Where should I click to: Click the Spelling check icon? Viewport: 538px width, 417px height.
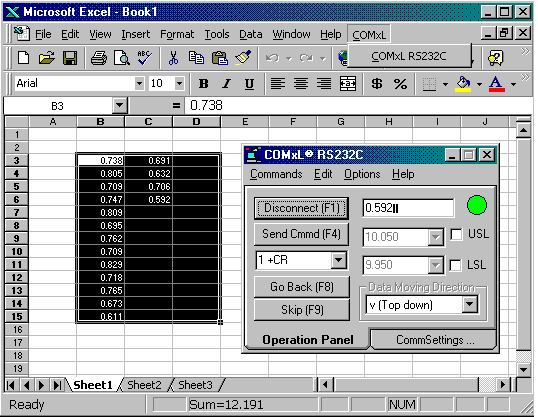(x=144, y=57)
